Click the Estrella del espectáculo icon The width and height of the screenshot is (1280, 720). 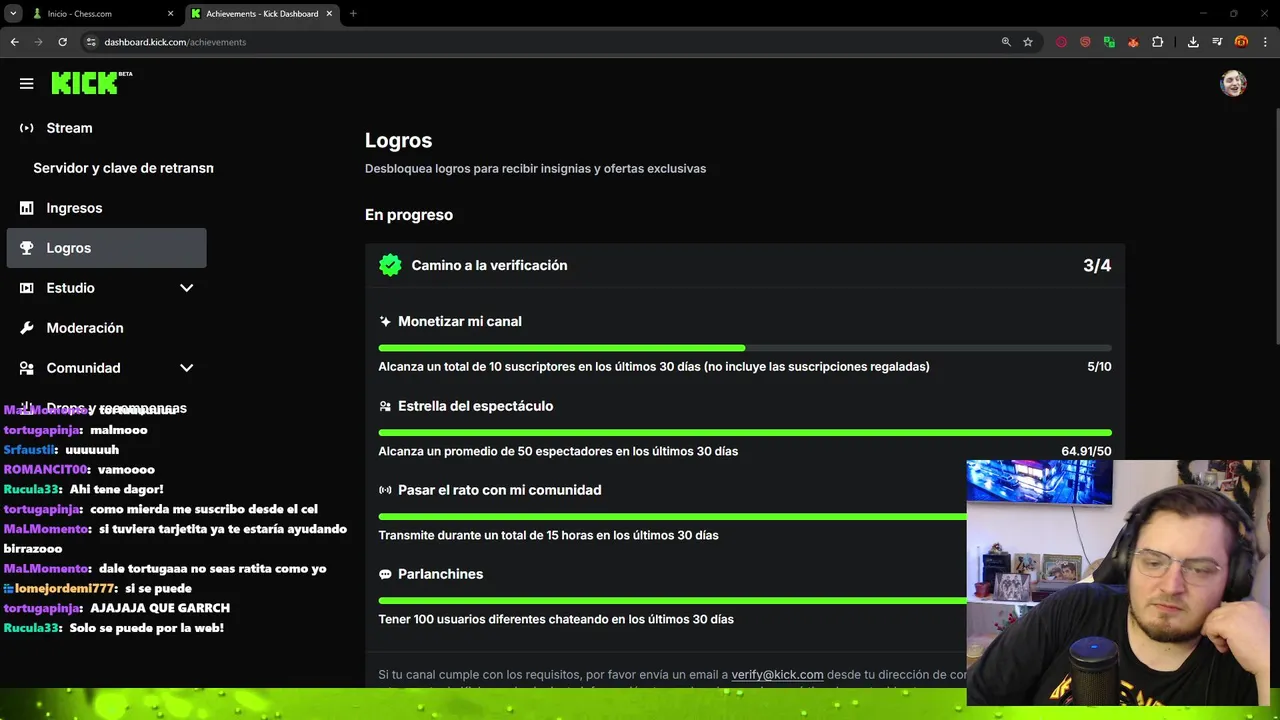(385, 406)
